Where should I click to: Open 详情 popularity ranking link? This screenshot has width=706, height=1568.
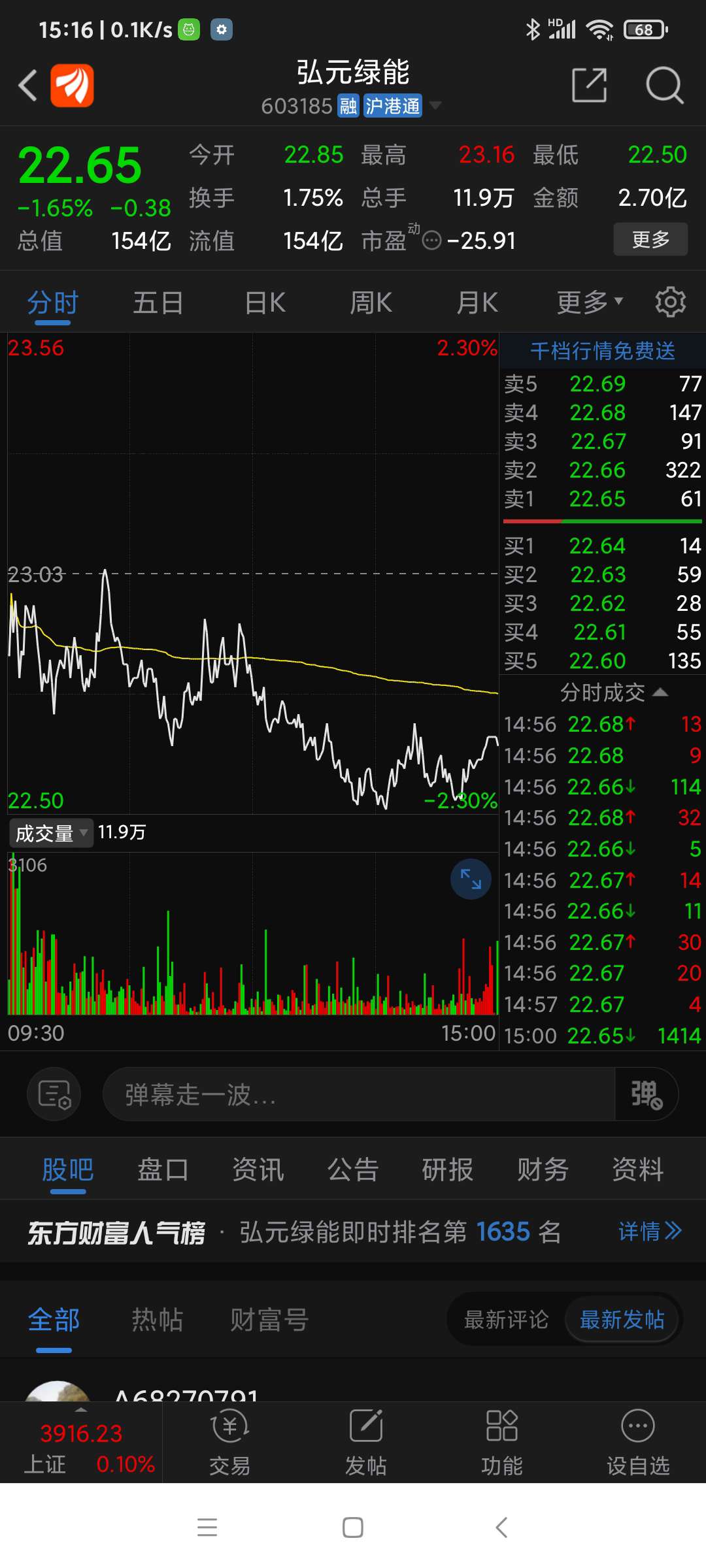(x=650, y=1232)
